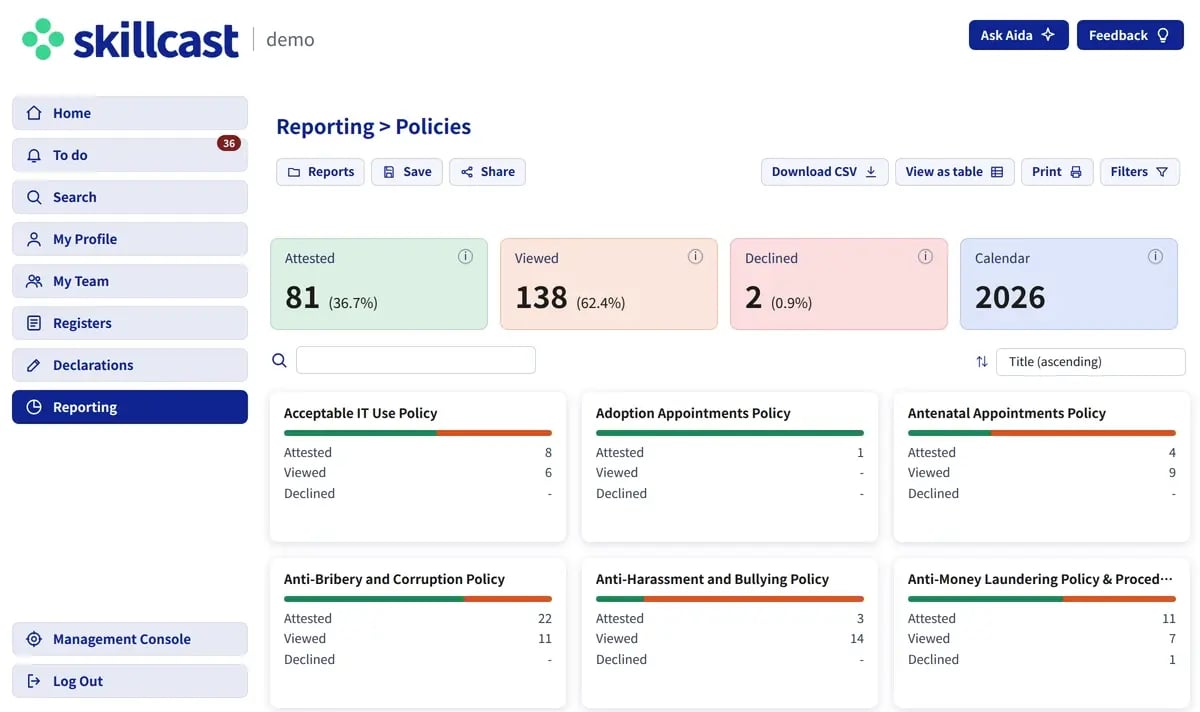Open the To do list
This screenshot has height=712, width=1200.
point(130,155)
